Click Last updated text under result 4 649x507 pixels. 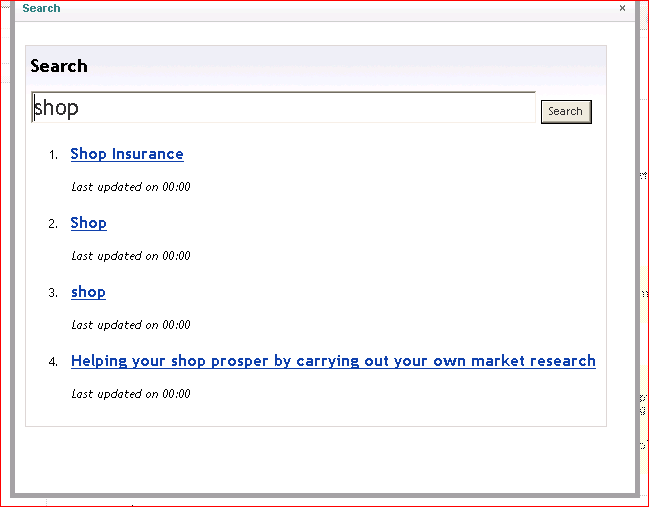[x=131, y=394]
